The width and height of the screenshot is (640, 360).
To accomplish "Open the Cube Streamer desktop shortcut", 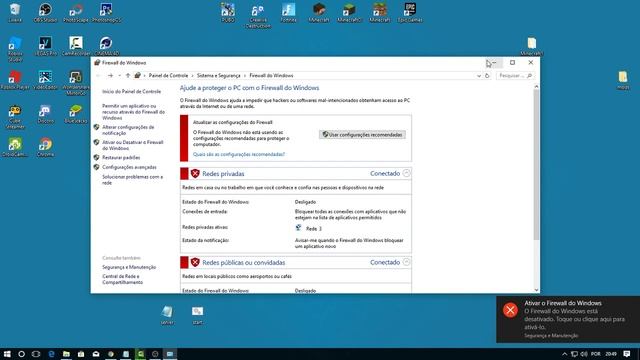I will 15,117.
